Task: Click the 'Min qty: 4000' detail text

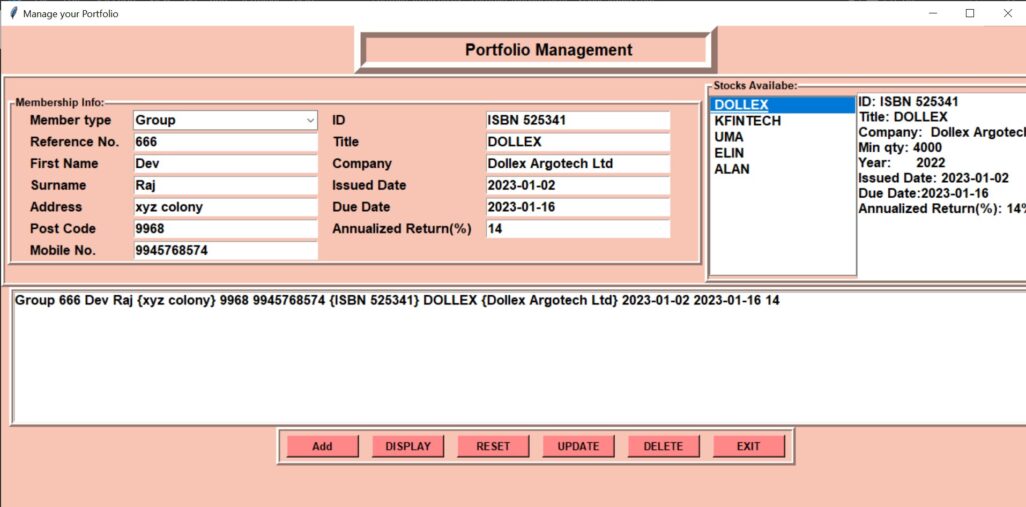Action: click(900, 147)
